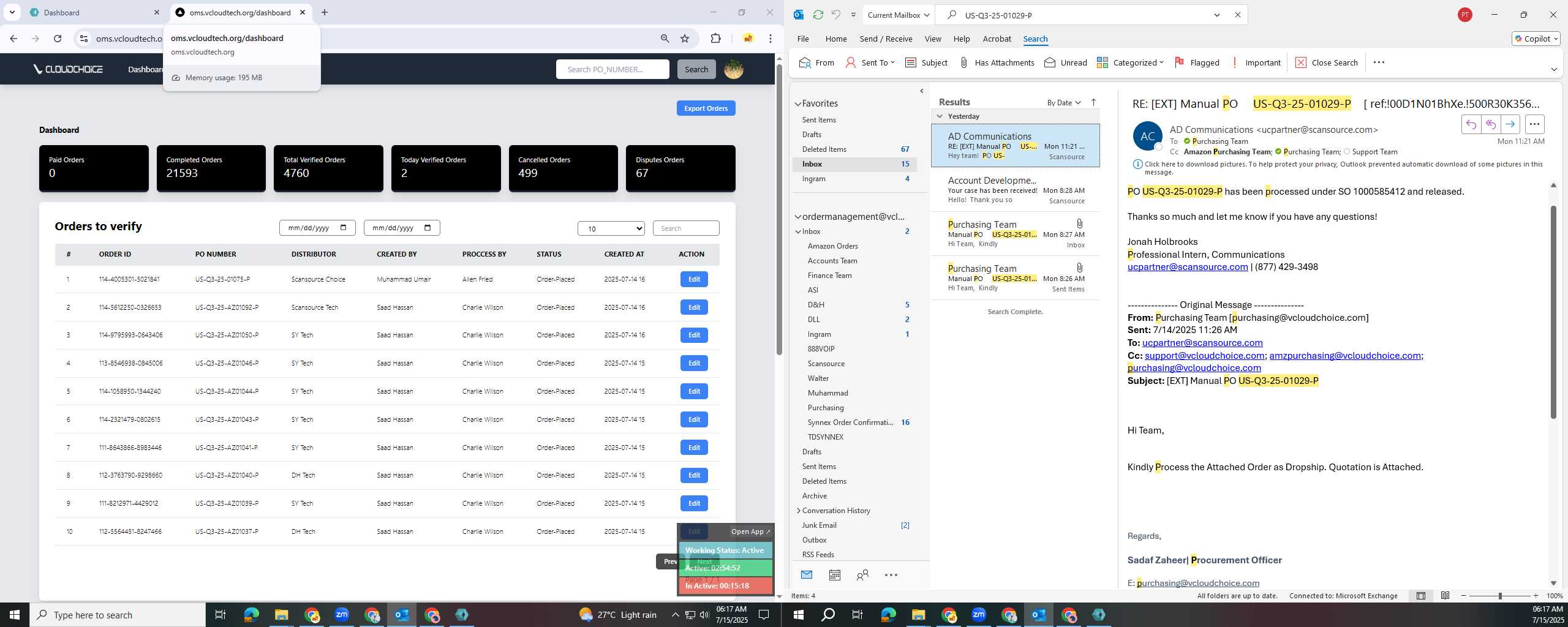
Task: Open Chrome extensions puzzle icon
Action: (x=715, y=39)
